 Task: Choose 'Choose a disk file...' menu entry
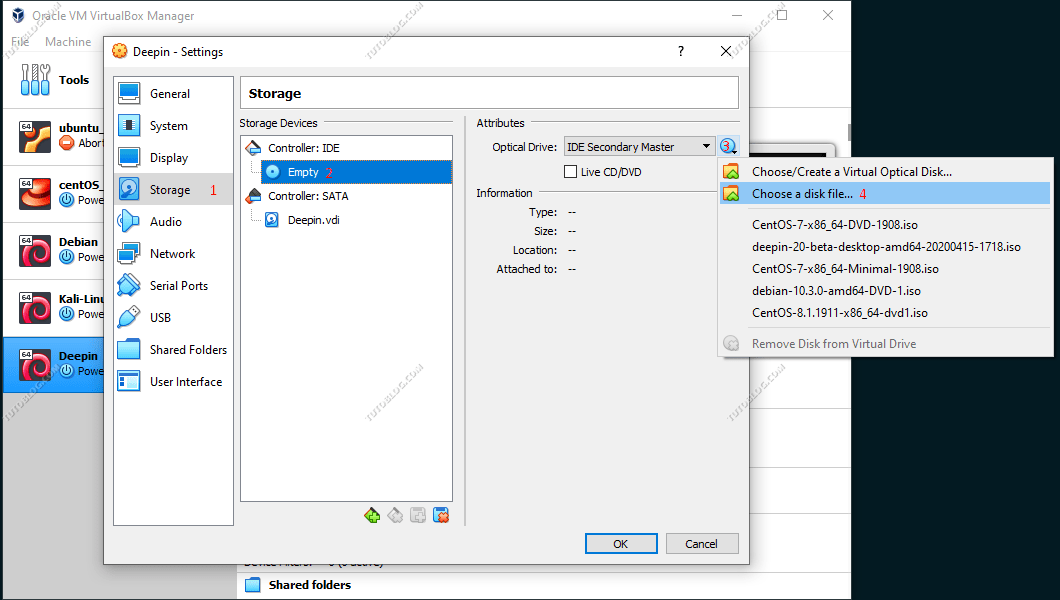[802, 194]
